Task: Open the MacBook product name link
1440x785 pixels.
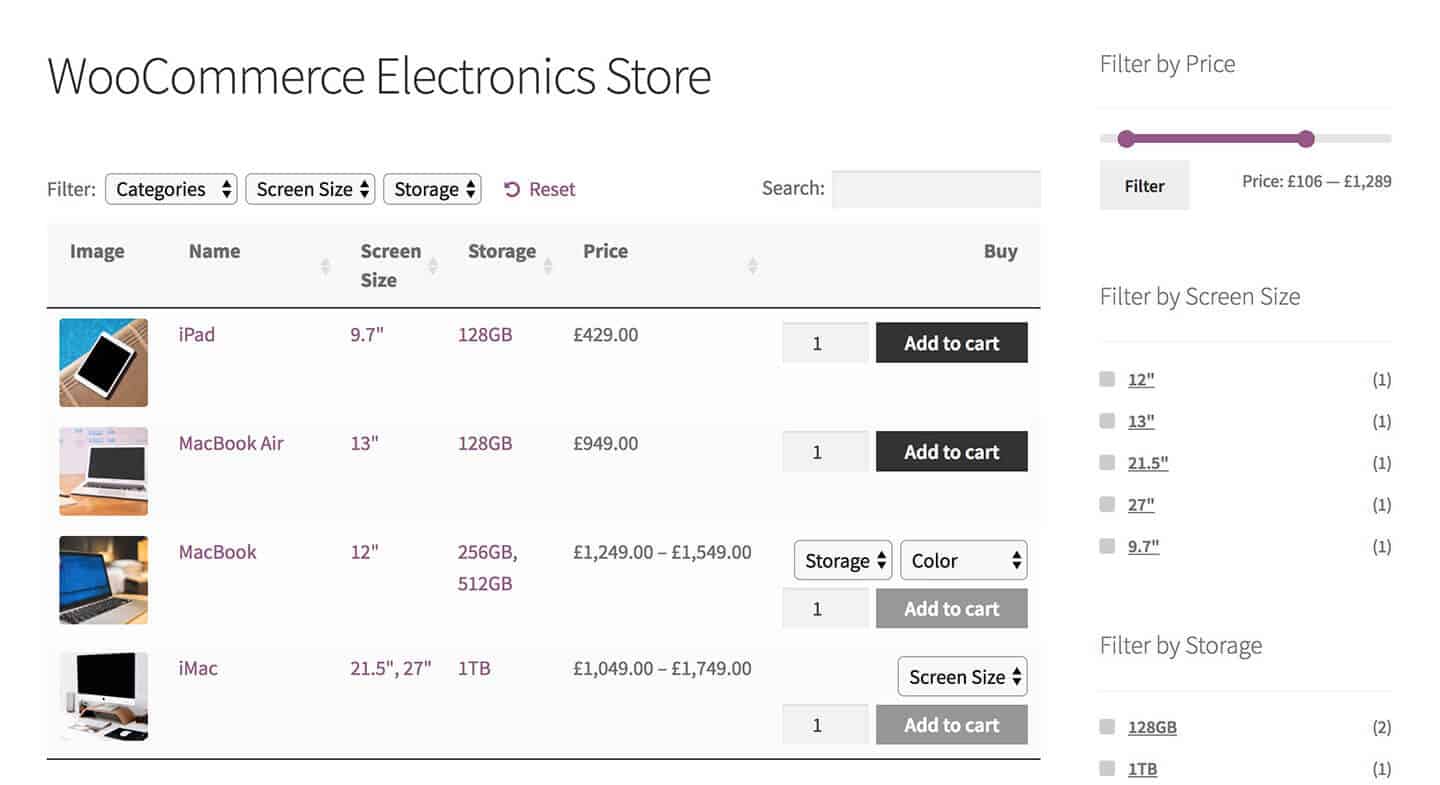Action: pyautogui.click(x=217, y=552)
